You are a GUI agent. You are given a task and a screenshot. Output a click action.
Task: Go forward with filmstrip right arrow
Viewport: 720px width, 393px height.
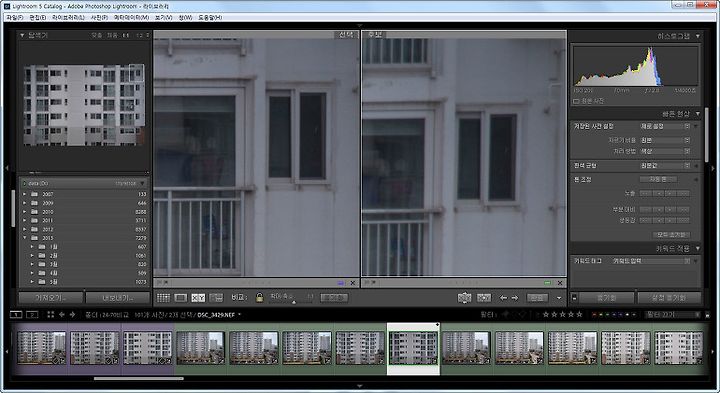click(72, 314)
